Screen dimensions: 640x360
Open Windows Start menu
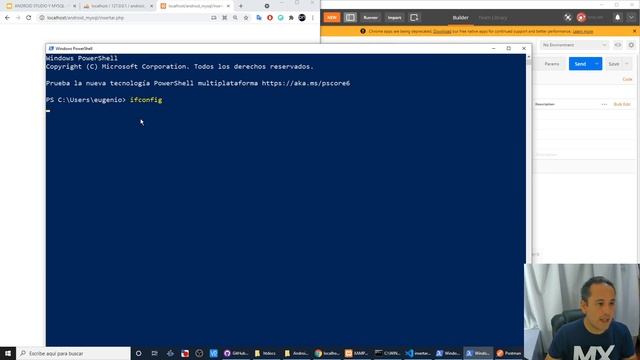pos(8,353)
